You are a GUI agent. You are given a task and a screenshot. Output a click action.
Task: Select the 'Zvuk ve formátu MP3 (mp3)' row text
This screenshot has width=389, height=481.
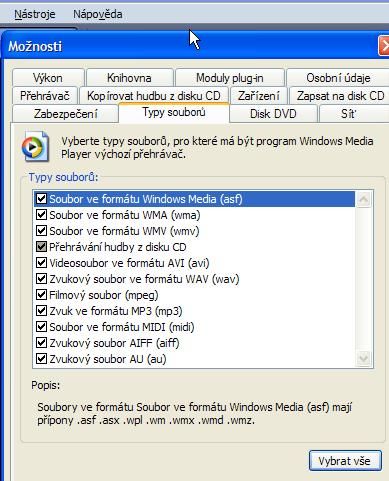point(116,311)
